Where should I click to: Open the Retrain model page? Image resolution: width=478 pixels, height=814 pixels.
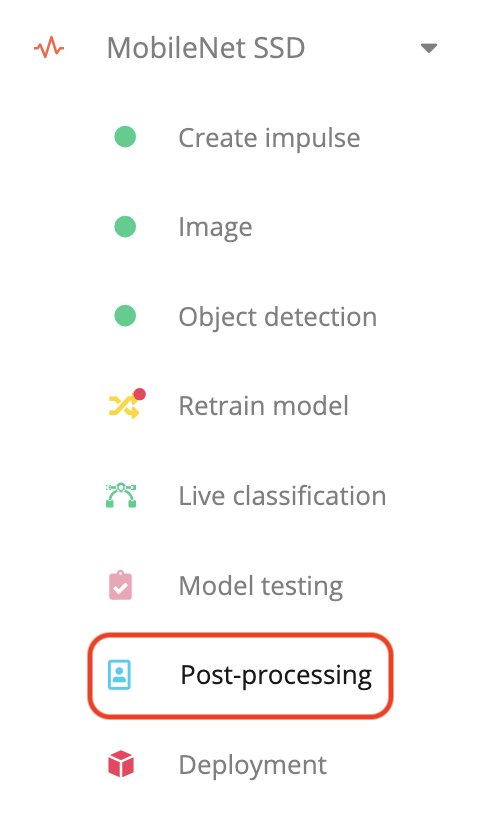point(264,406)
